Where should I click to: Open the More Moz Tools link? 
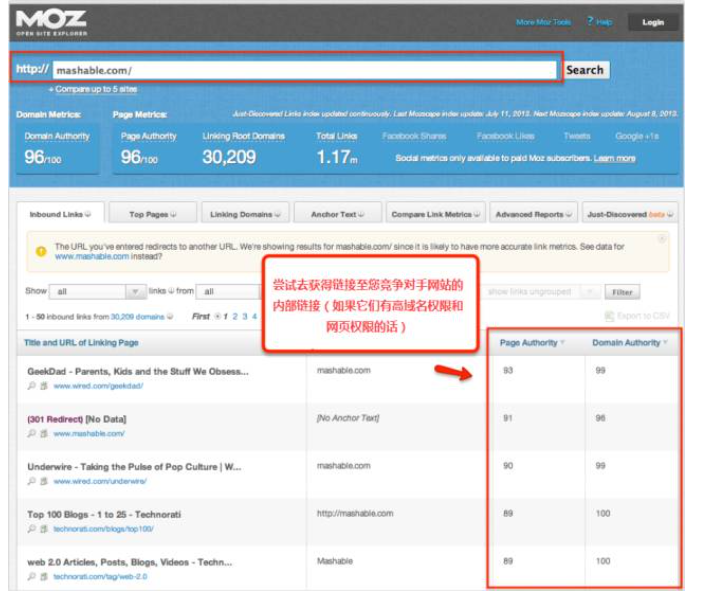[x=543, y=22]
